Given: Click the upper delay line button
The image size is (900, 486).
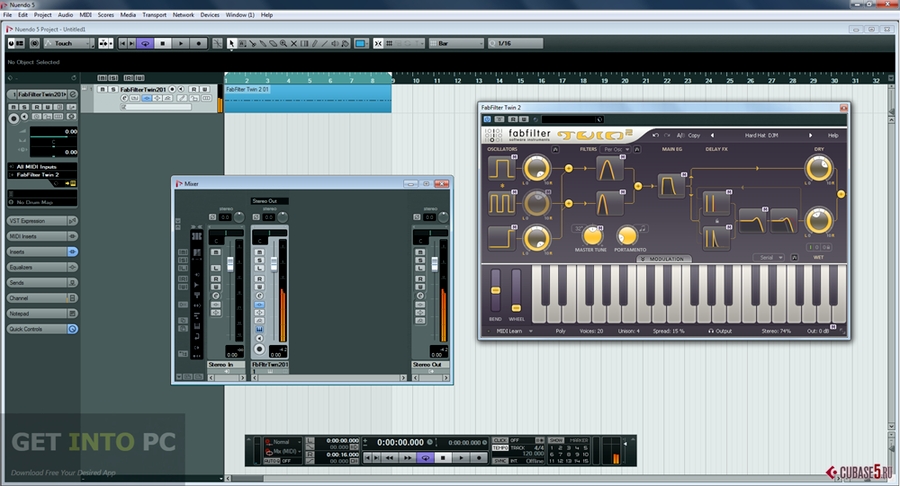Looking at the screenshot, I should tap(716, 203).
